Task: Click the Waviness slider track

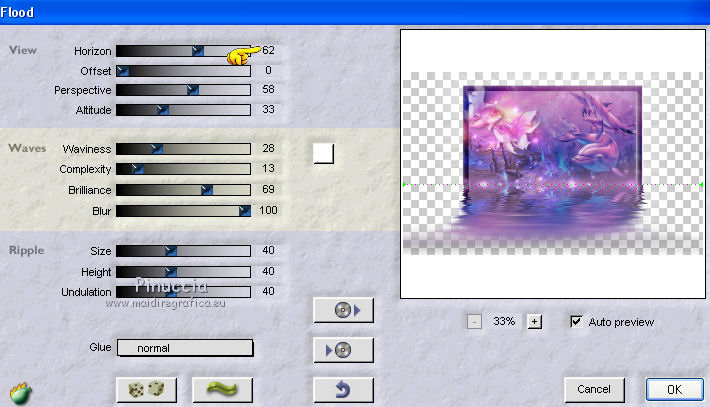Action: (183, 148)
